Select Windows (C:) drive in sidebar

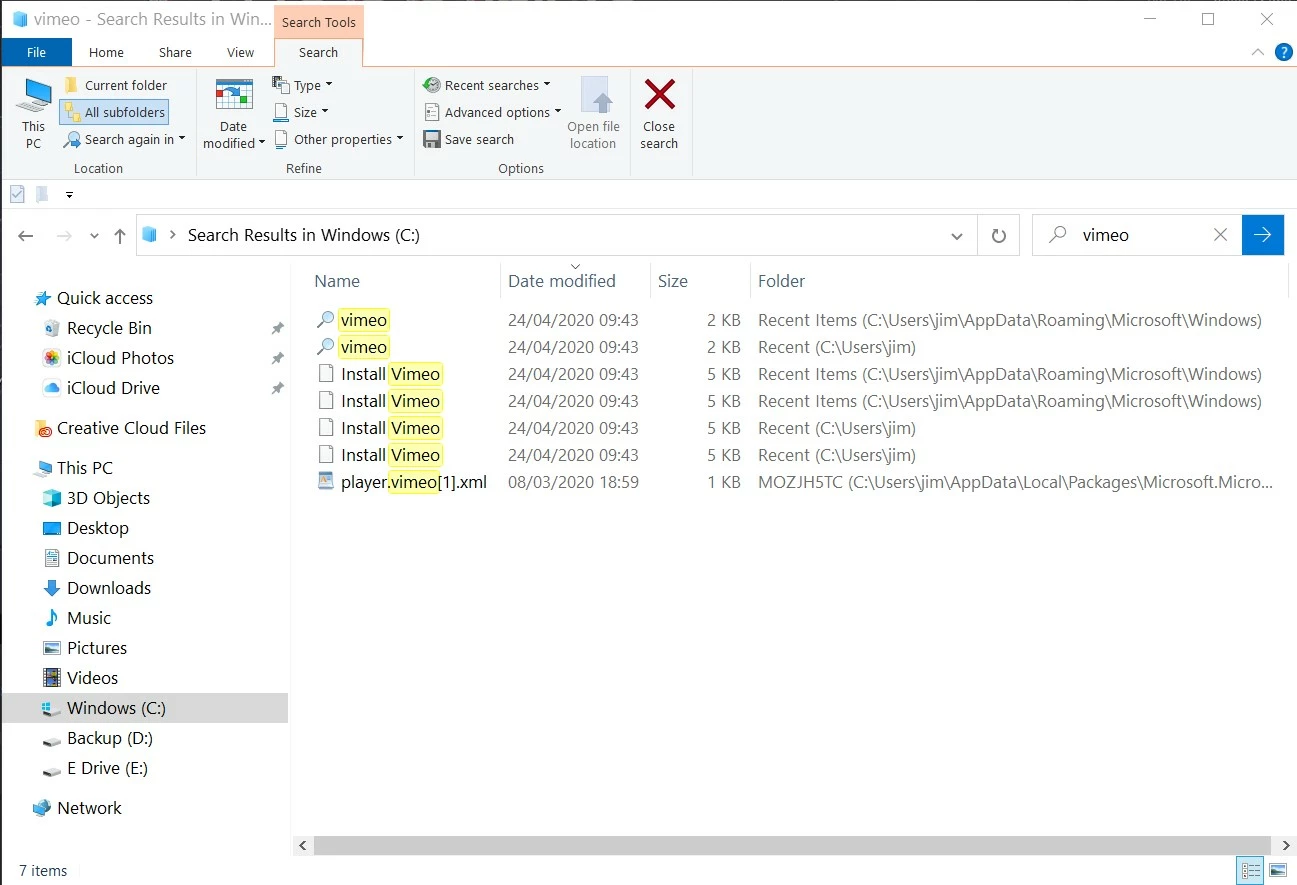coord(144,708)
